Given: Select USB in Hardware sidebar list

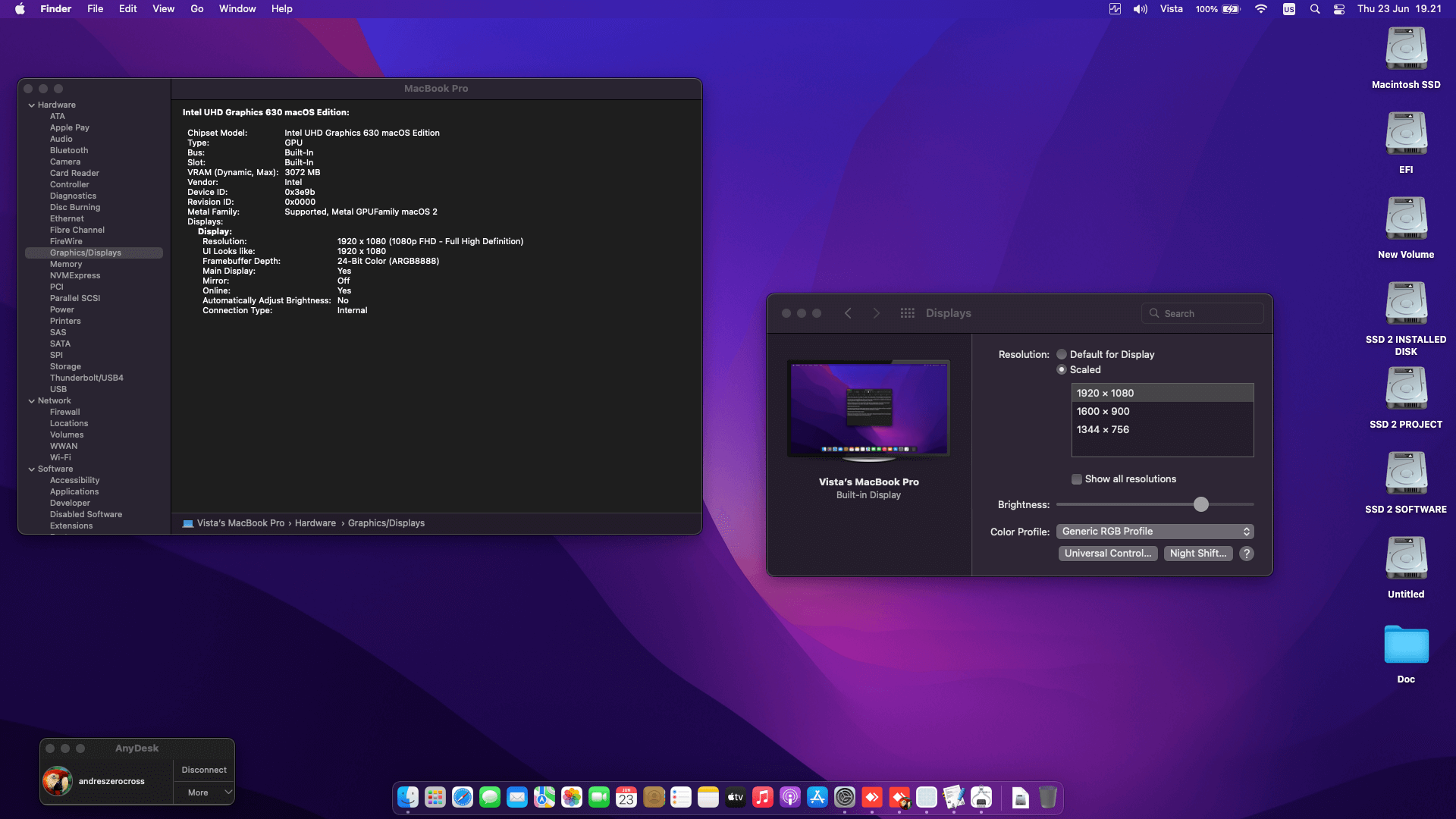Looking at the screenshot, I should (x=58, y=390).
